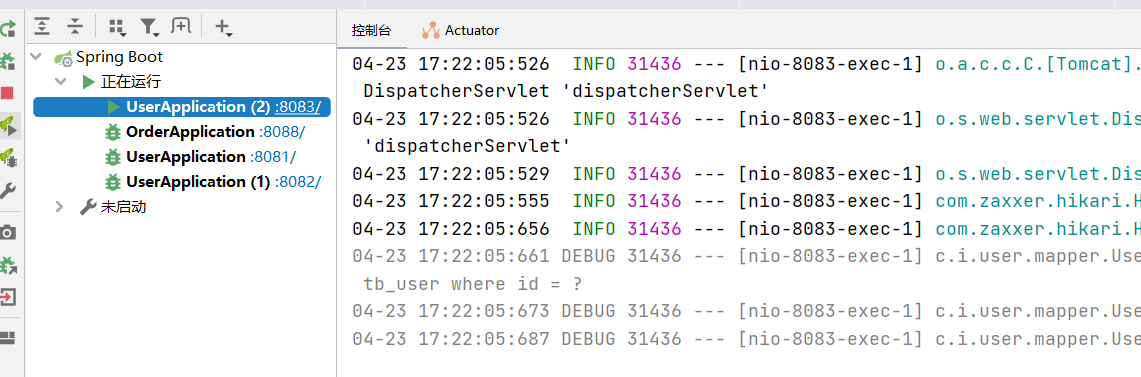Select UserApplication (1) in the tree
The width and height of the screenshot is (1141, 377).
tap(198, 181)
